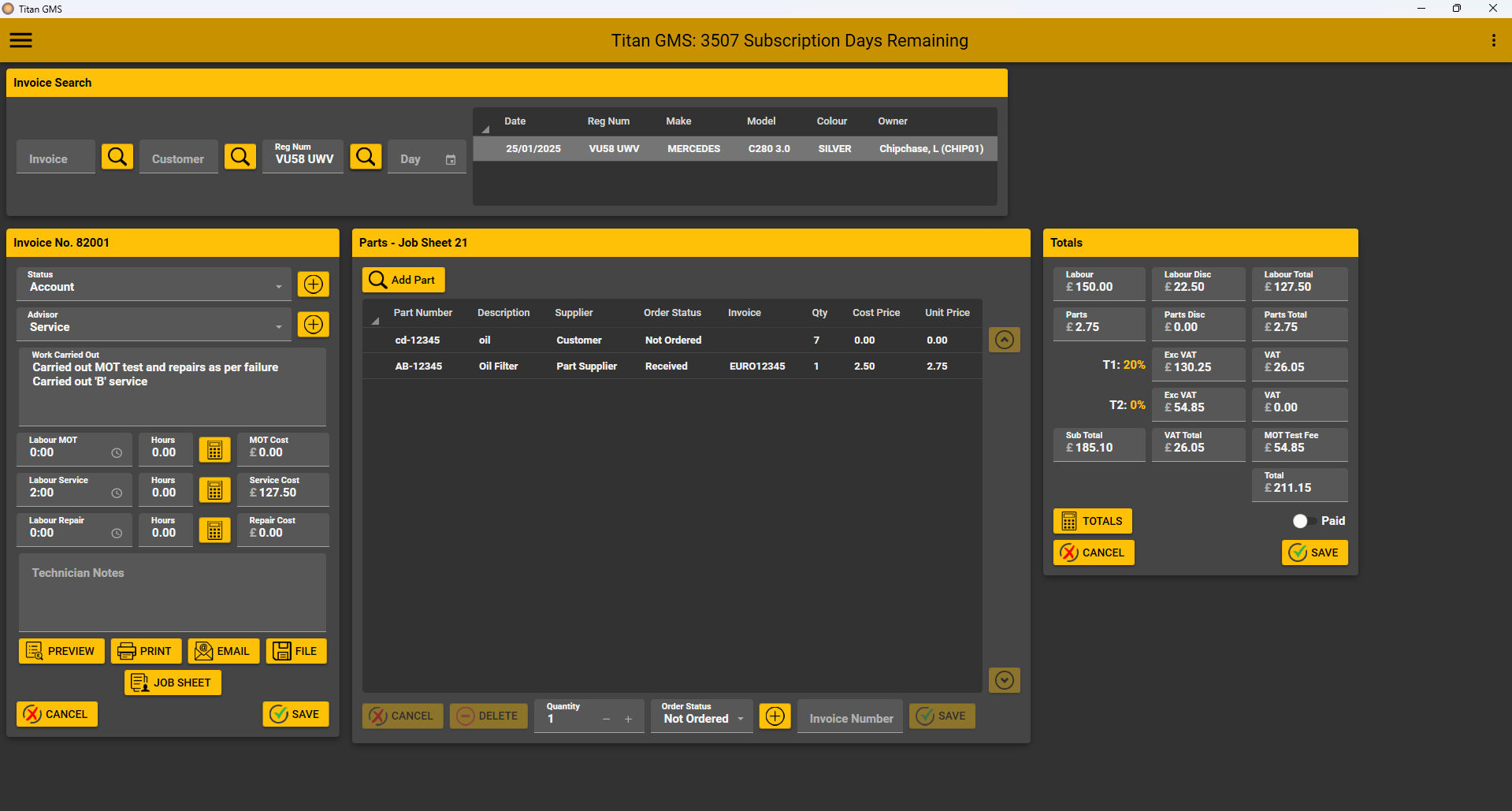Click the Invoice Number field in Parts
1512x811 pixels.
850,716
